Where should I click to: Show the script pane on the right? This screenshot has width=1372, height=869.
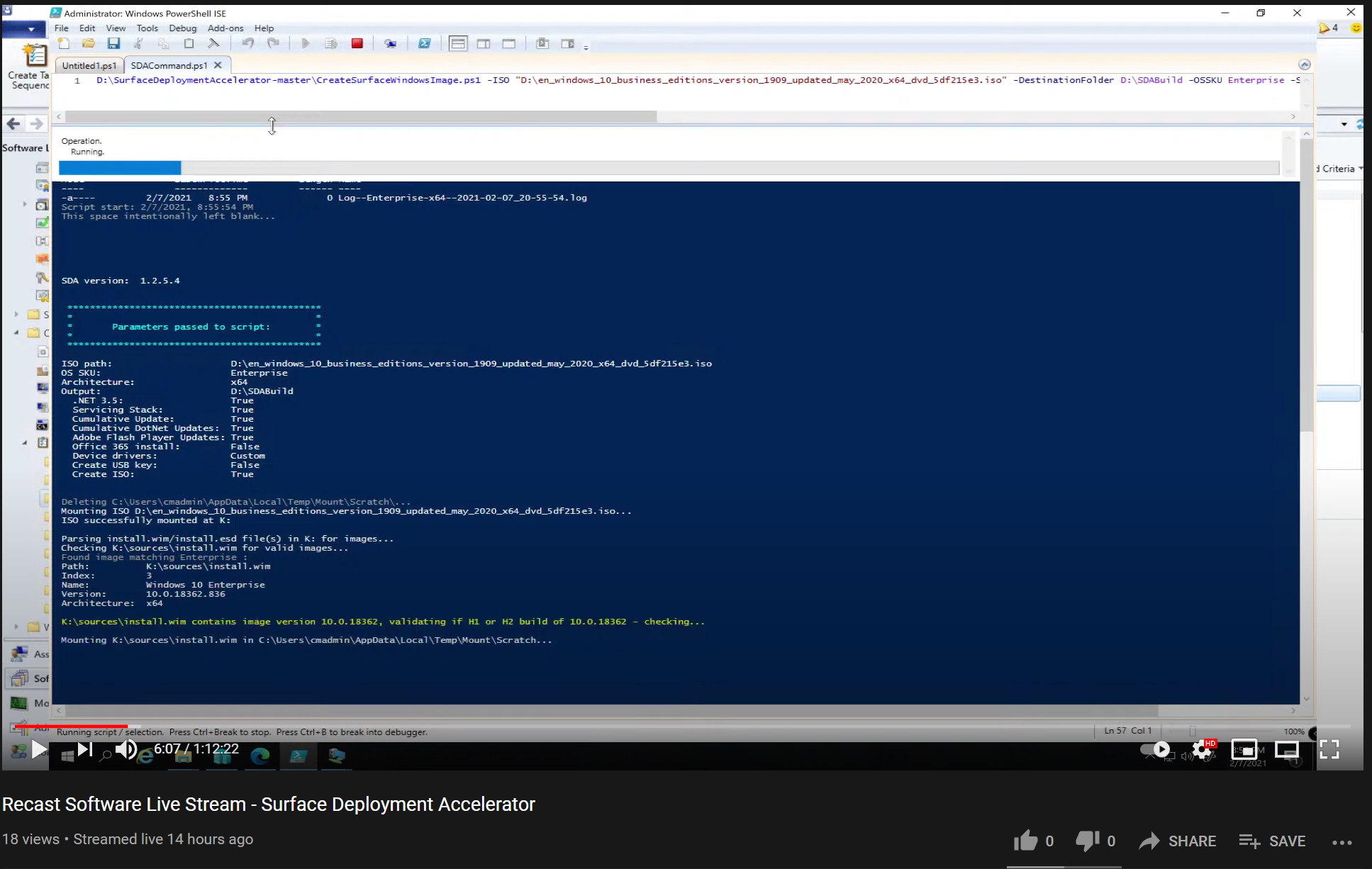coord(484,44)
